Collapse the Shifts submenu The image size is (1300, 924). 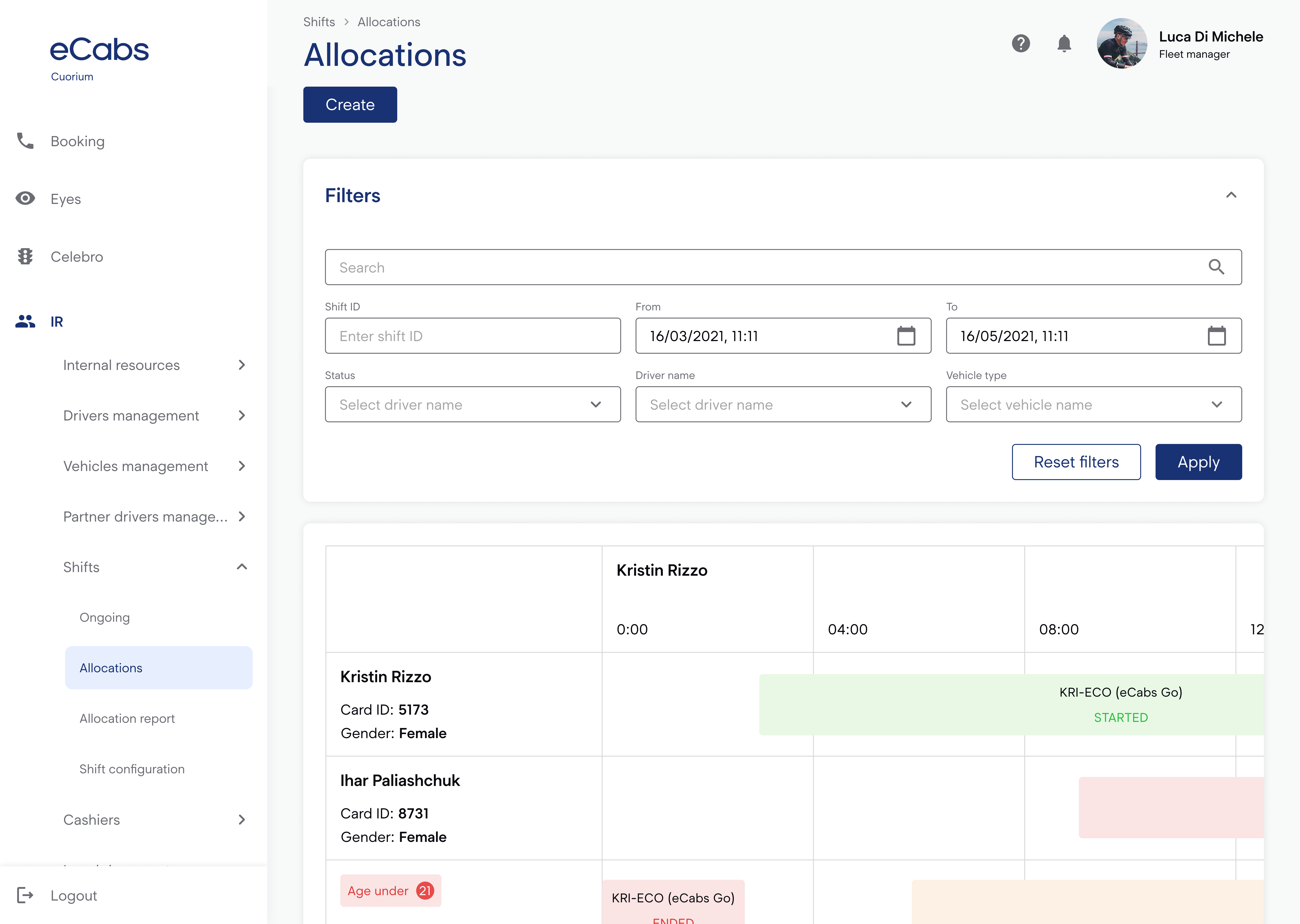(242, 567)
